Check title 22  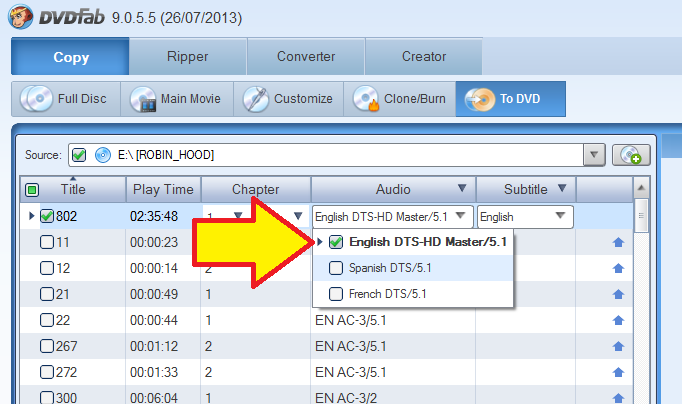click(47, 321)
